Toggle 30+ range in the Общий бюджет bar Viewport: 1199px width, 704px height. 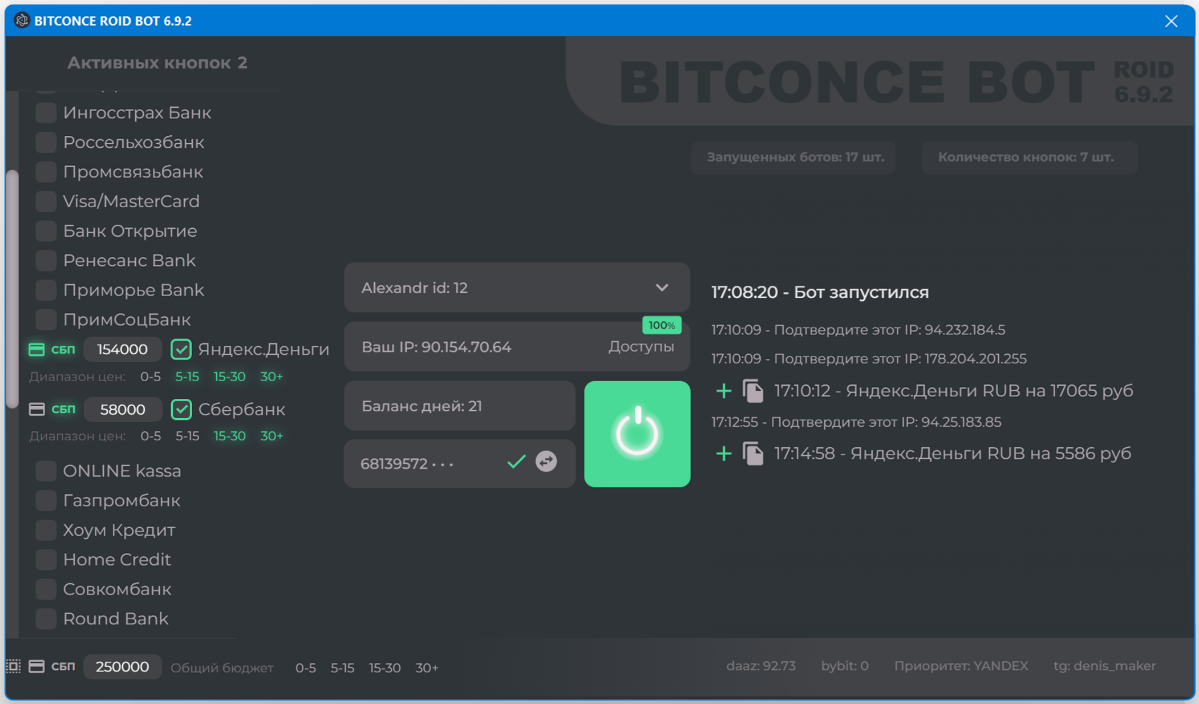click(427, 668)
